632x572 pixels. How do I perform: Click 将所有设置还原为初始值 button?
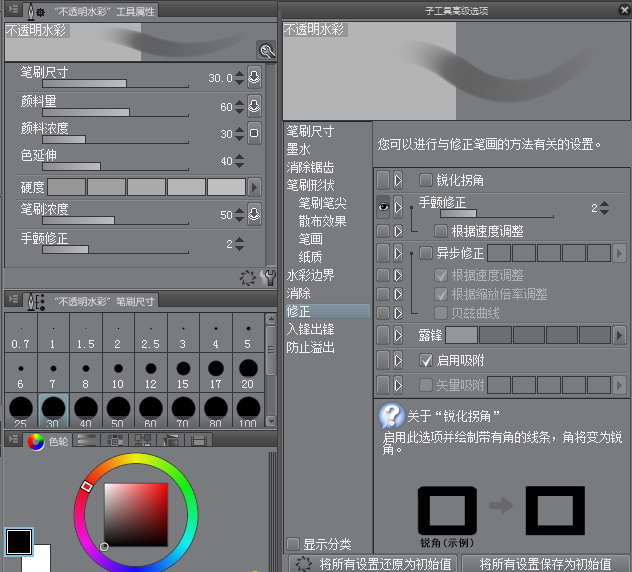click(x=374, y=564)
